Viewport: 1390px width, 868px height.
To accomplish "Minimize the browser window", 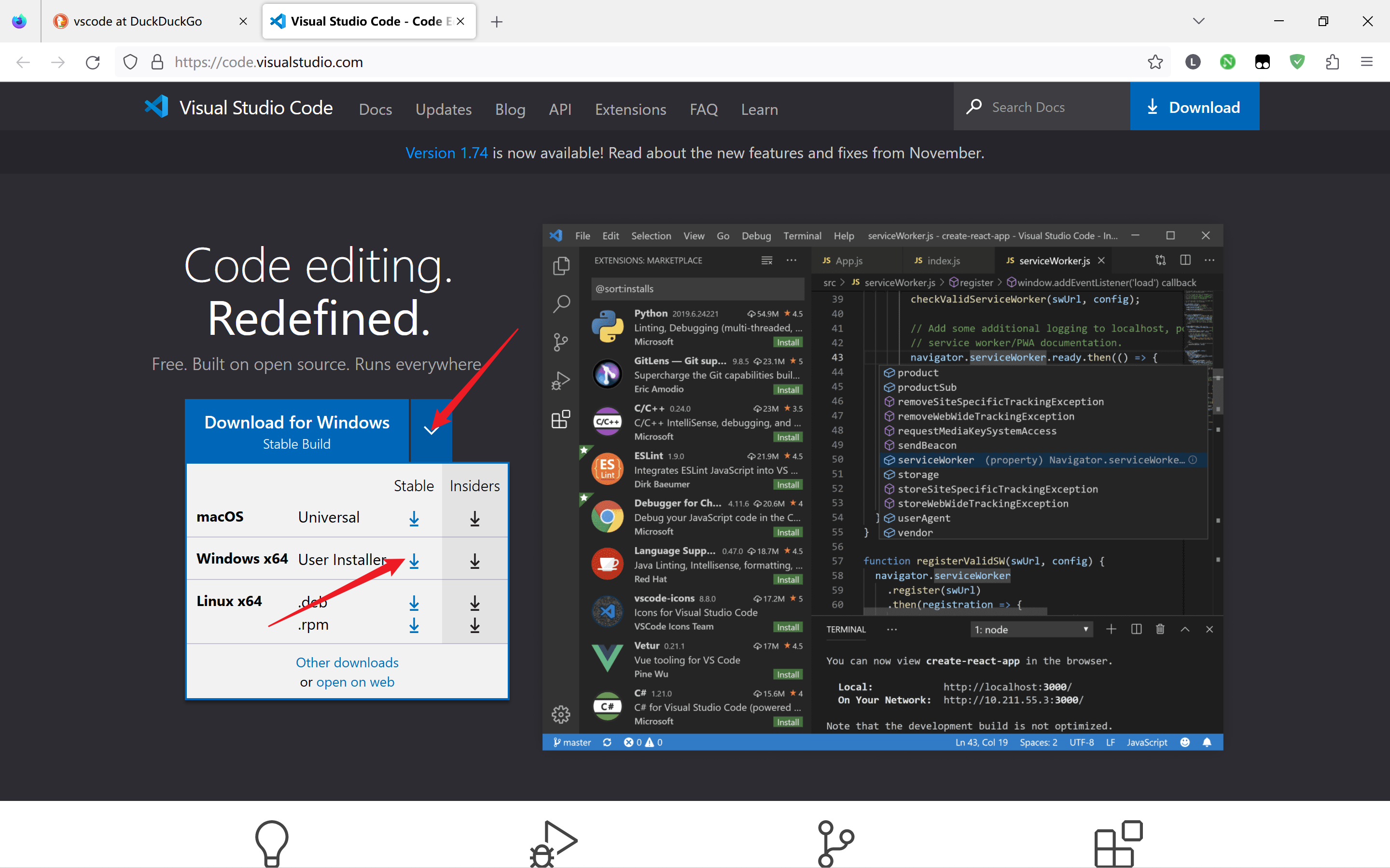I will pyautogui.click(x=1279, y=21).
